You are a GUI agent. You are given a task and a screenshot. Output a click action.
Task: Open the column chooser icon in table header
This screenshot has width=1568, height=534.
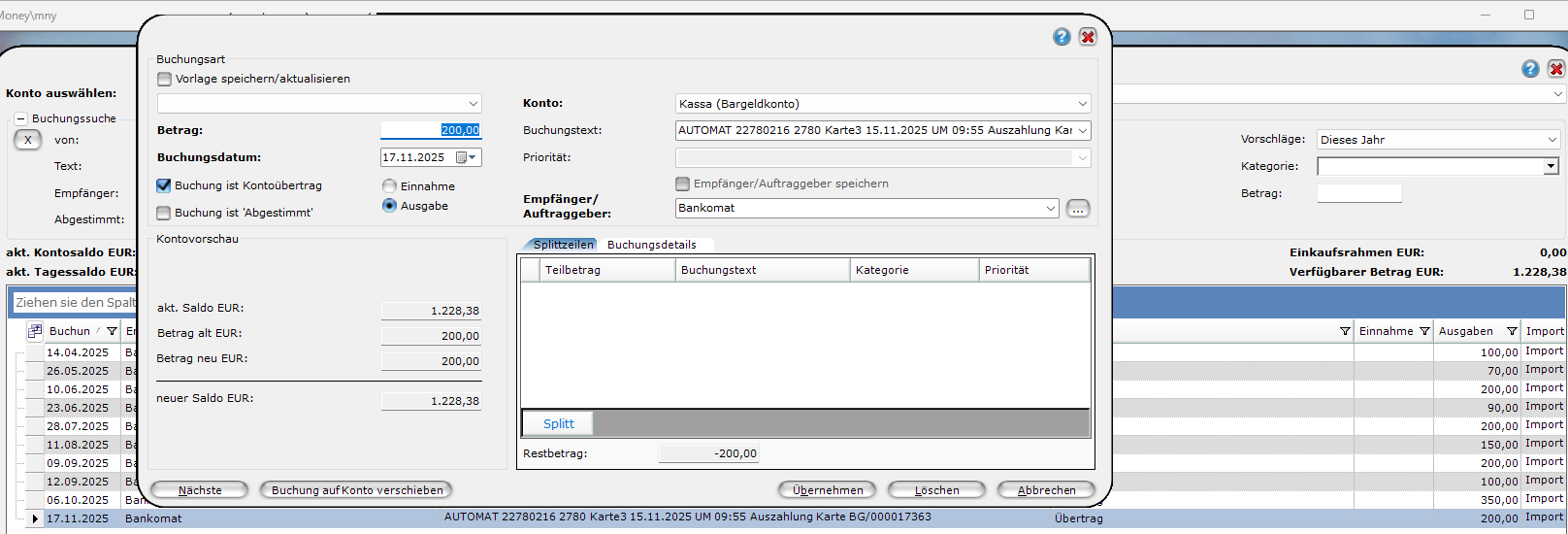[35, 331]
